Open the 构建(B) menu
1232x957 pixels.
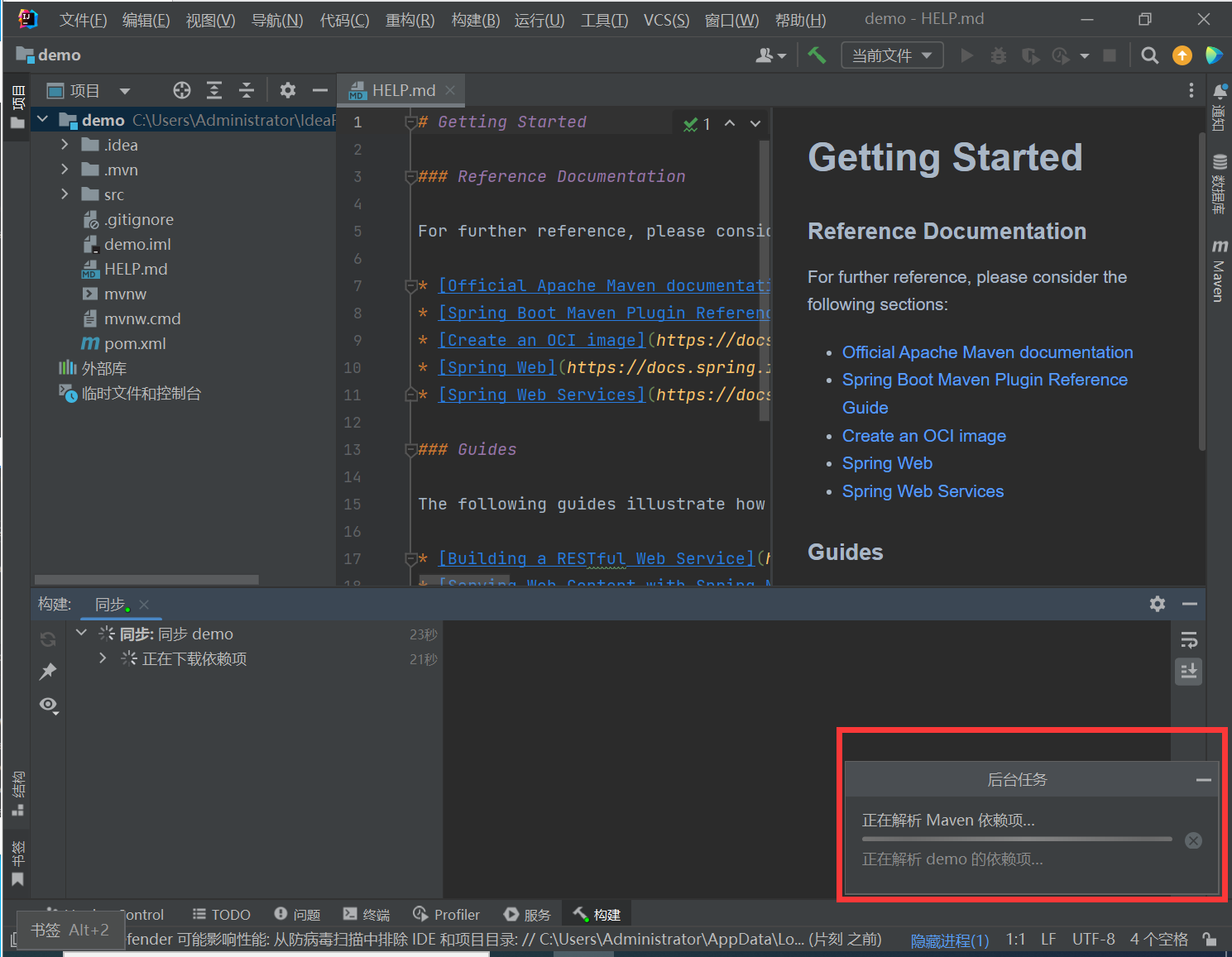tap(475, 20)
